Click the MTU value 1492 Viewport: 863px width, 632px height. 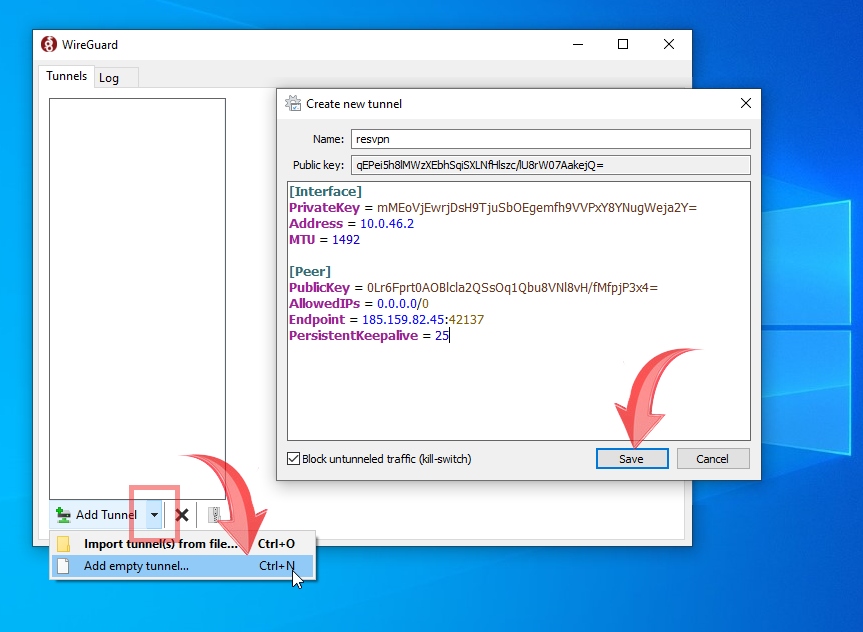point(346,239)
